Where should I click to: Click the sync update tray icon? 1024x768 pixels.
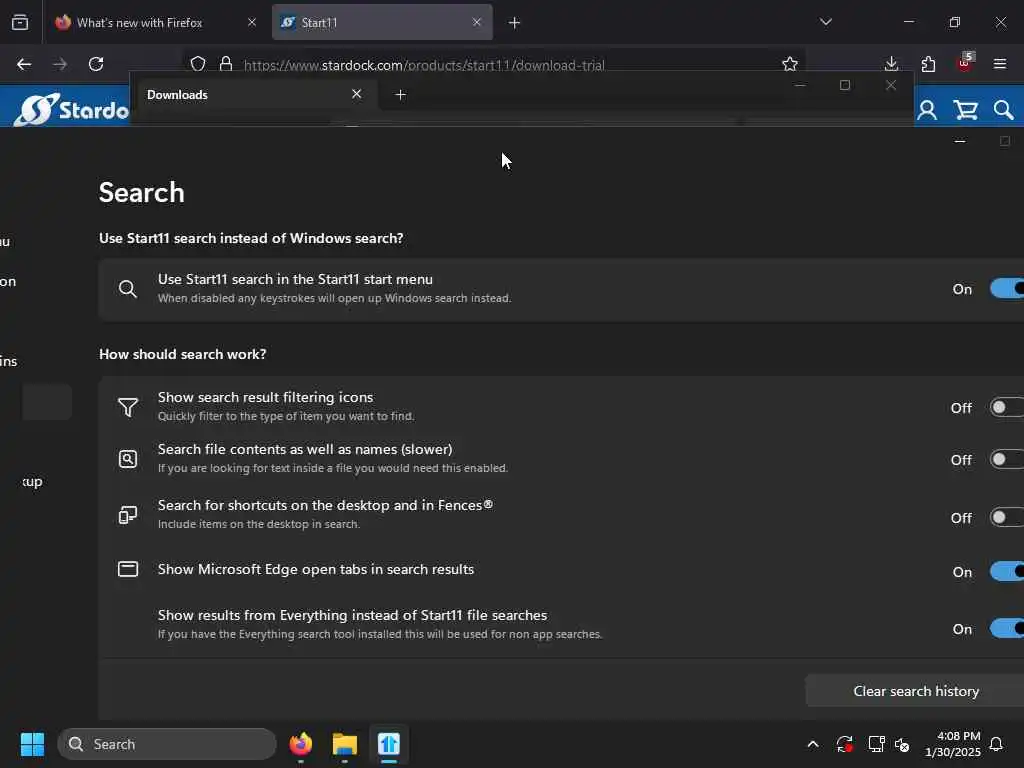(x=844, y=744)
